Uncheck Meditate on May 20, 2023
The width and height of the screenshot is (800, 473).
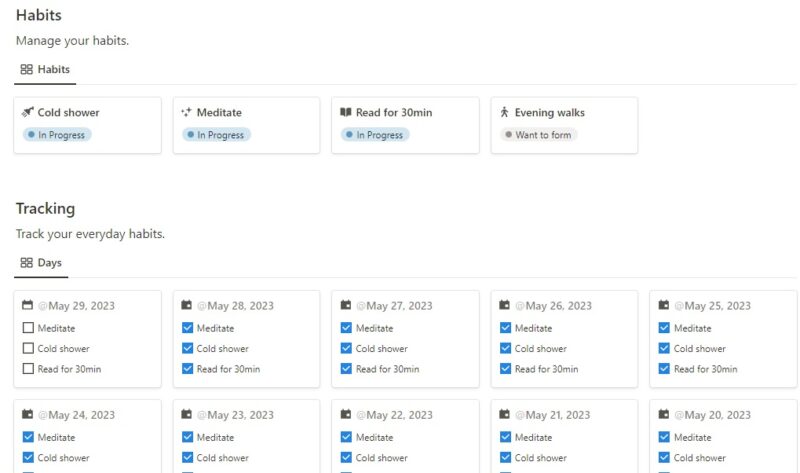pos(664,437)
